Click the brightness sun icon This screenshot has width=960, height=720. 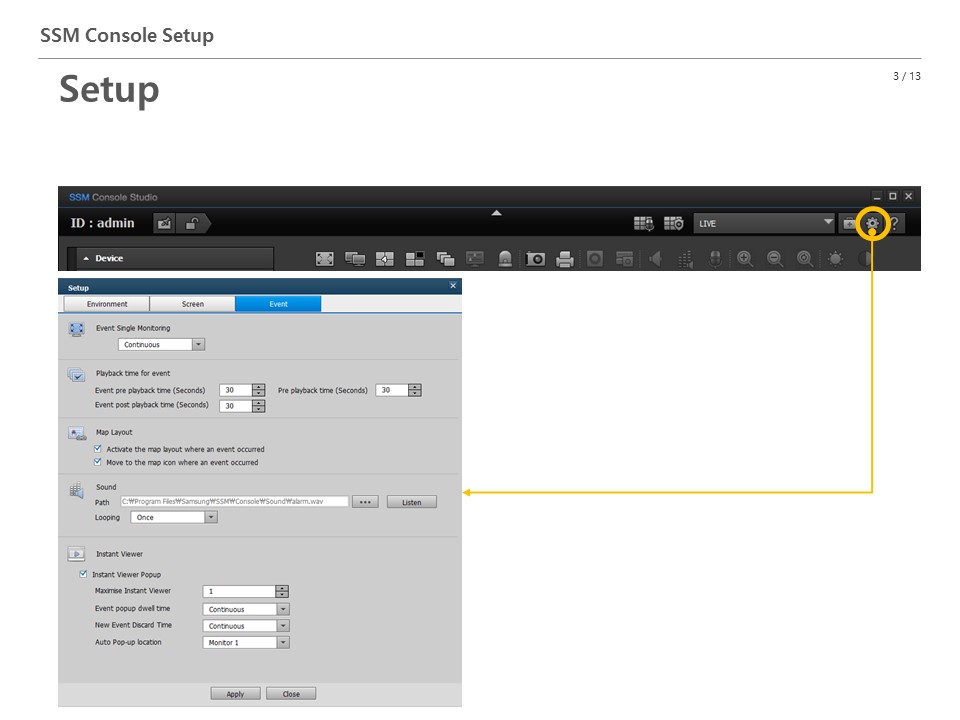coord(835,259)
